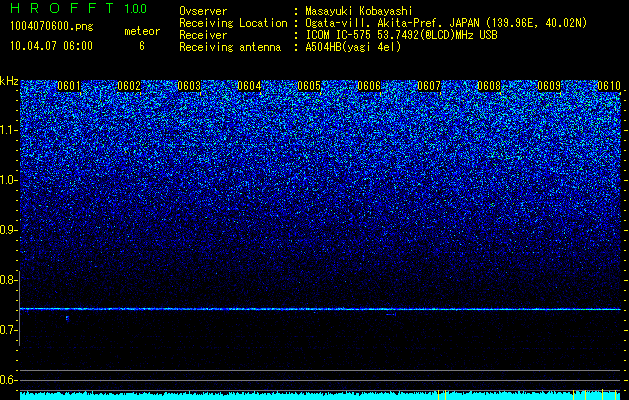Click the 0610 time marker
This screenshot has height=400, width=629.
tap(609, 86)
